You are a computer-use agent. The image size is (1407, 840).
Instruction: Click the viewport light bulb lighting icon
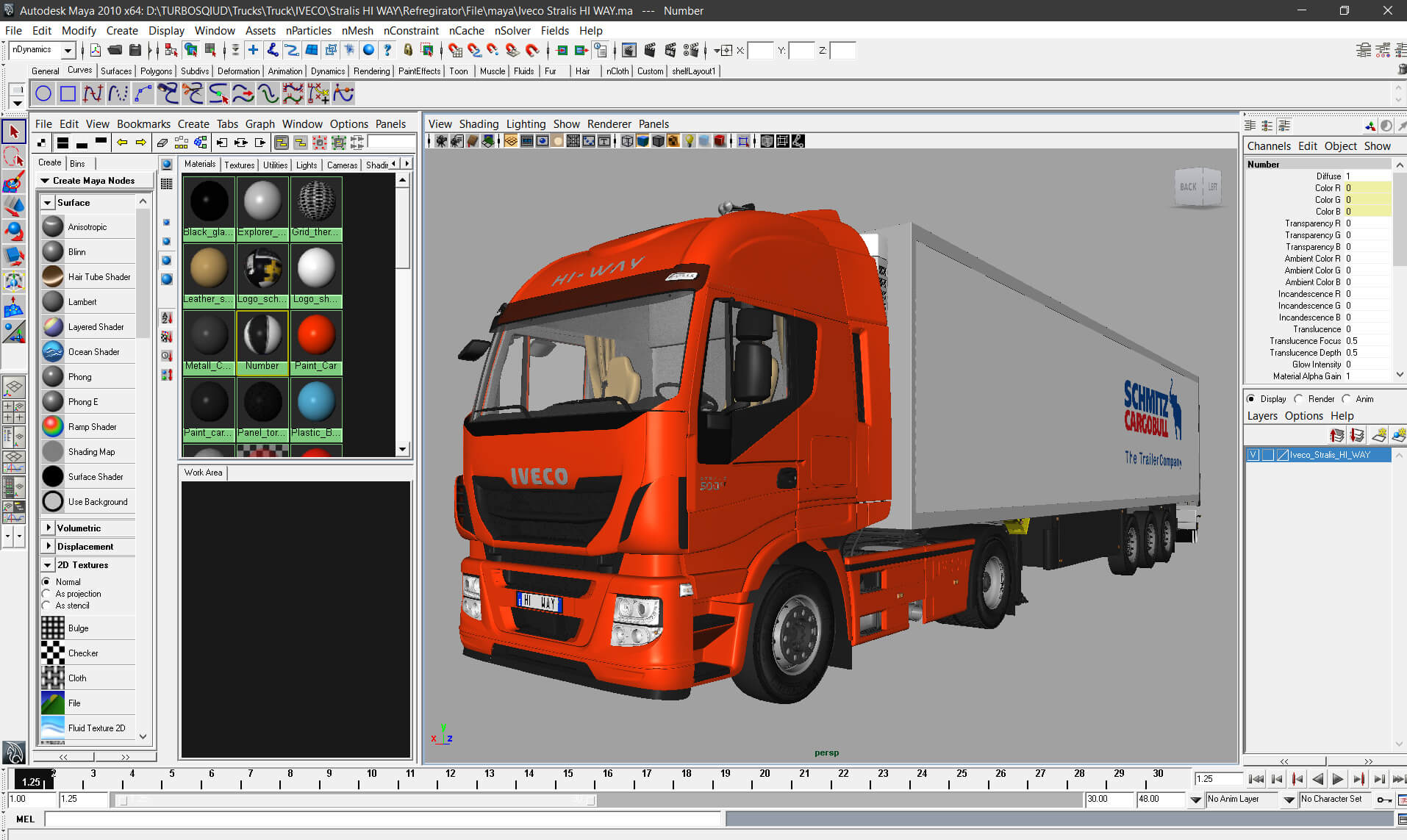689,141
